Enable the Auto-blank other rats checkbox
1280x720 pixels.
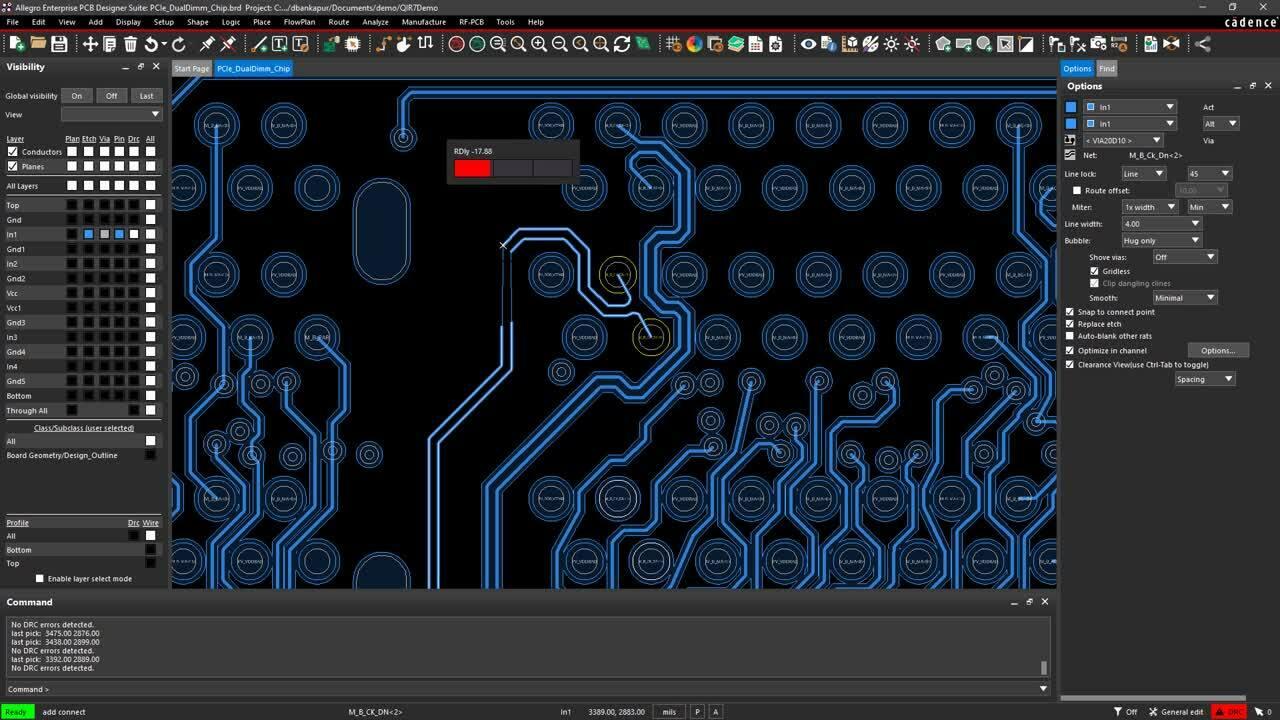[x=1070, y=336]
